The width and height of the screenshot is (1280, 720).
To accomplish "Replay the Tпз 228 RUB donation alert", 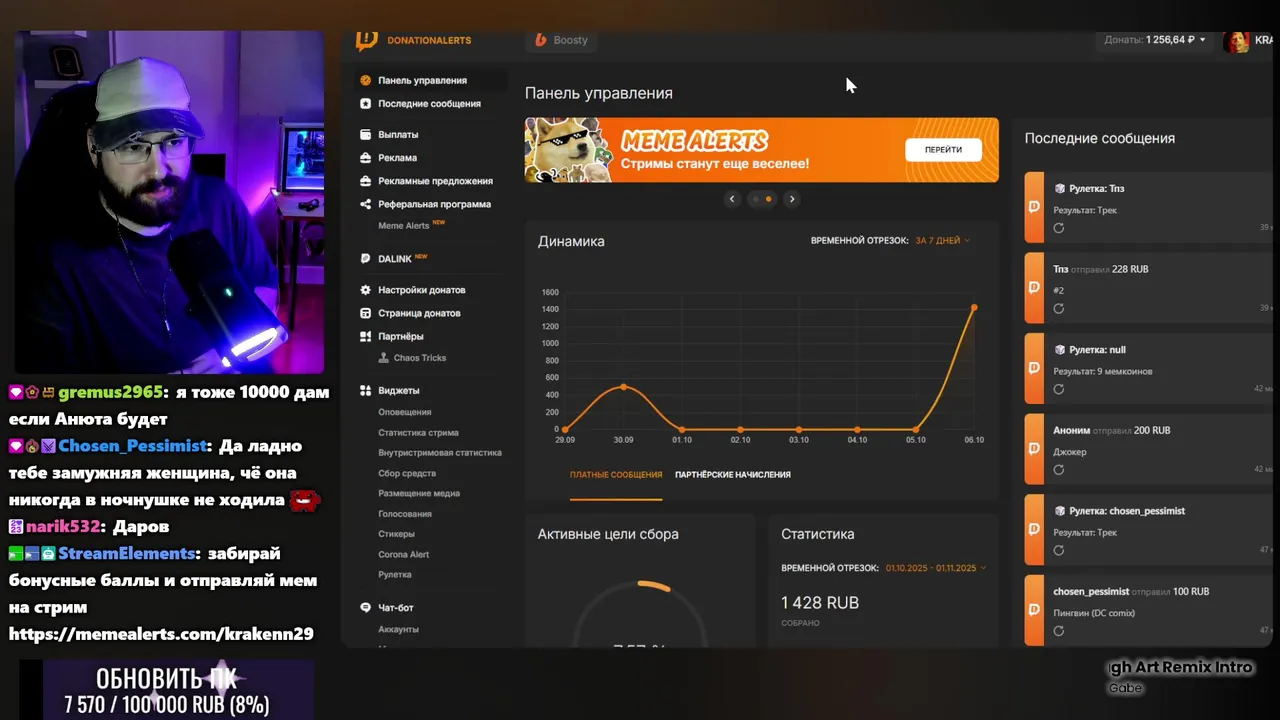I will tap(1059, 308).
